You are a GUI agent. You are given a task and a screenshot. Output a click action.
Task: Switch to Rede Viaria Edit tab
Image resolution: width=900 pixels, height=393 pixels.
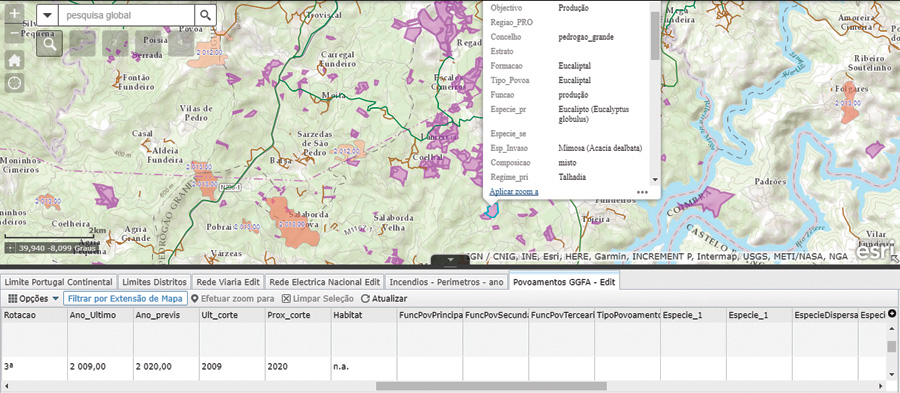(x=228, y=282)
